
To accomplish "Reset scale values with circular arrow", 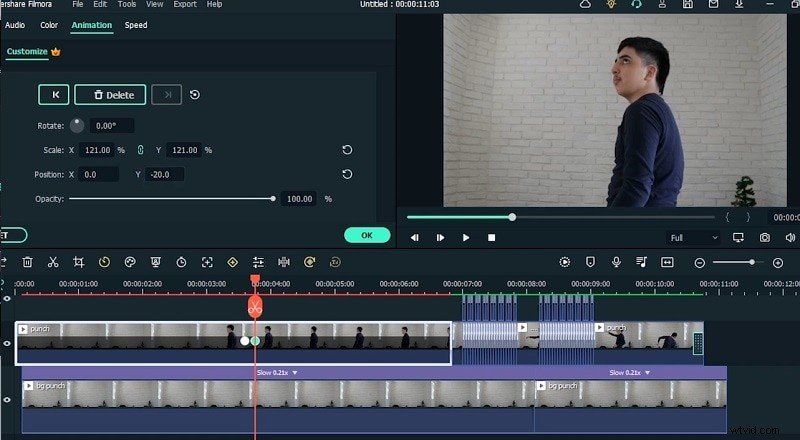I will coord(347,150).
